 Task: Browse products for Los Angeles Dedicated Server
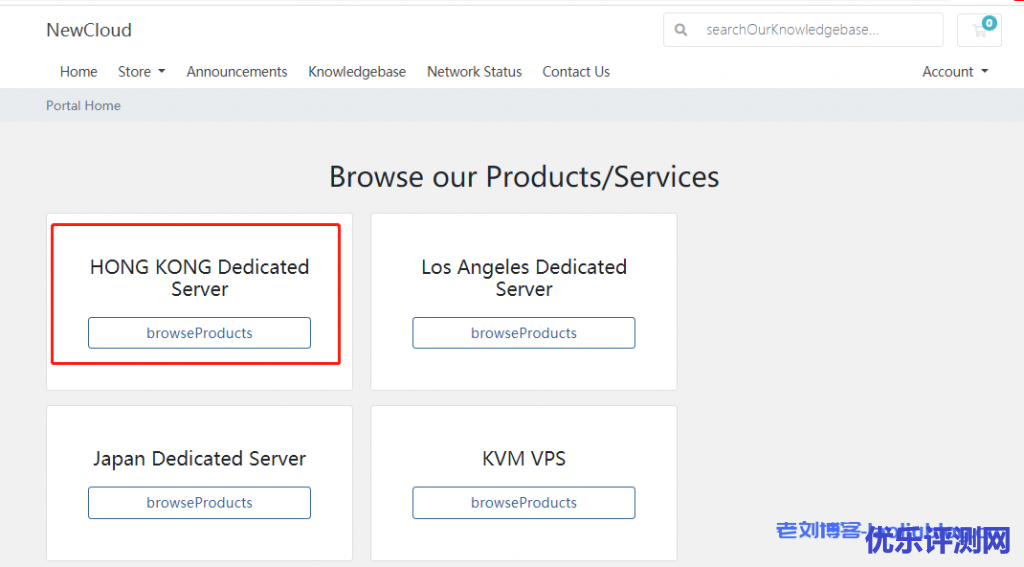coord(524,333)
